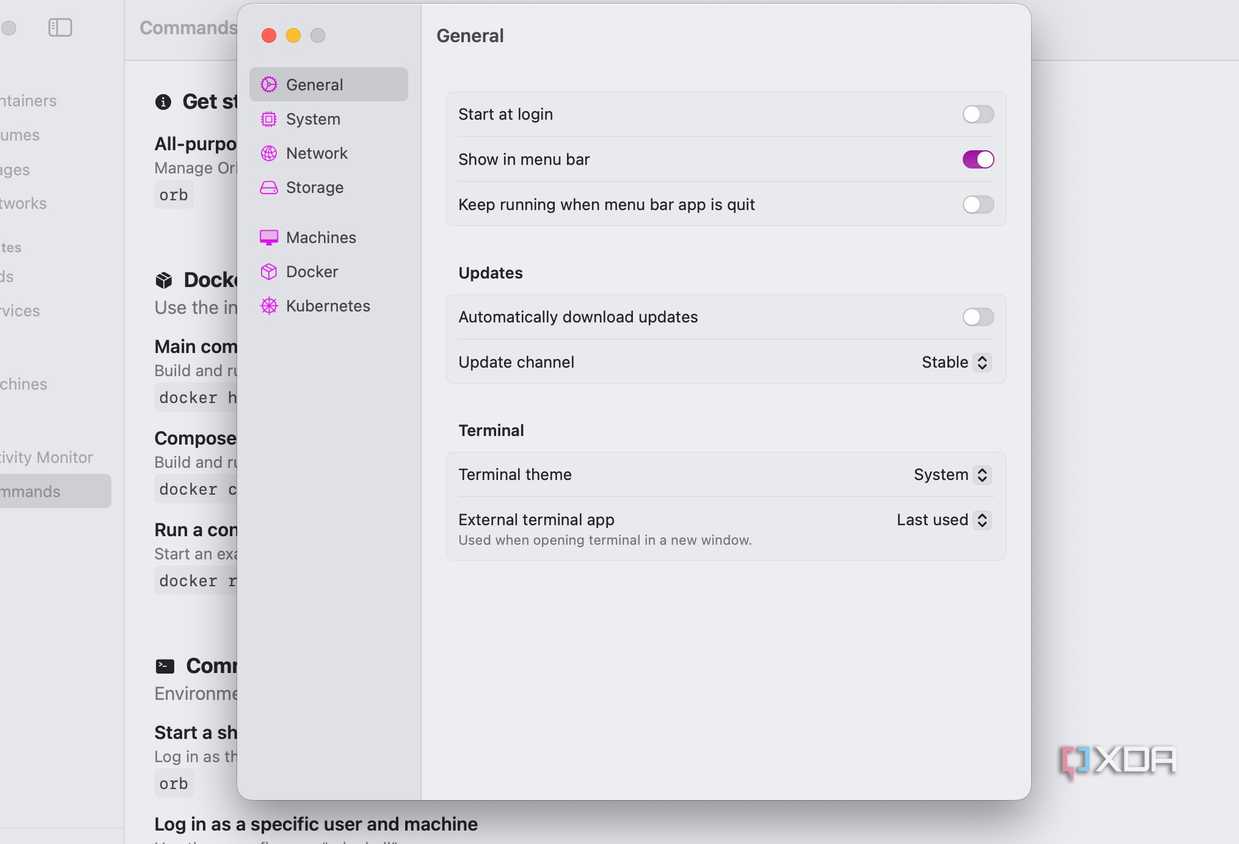Toggle Keep running when menu bar app is quit
Viewport: 1239px width, 844px height.
[978, 204]
